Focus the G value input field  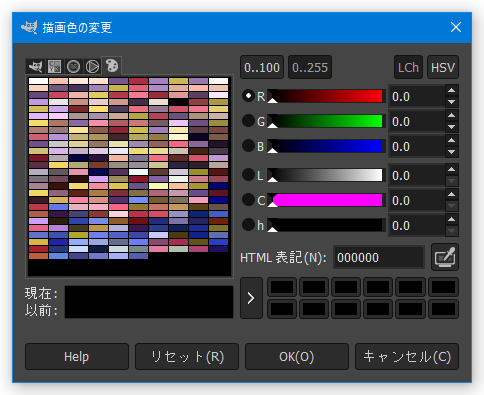coord(417,121)
